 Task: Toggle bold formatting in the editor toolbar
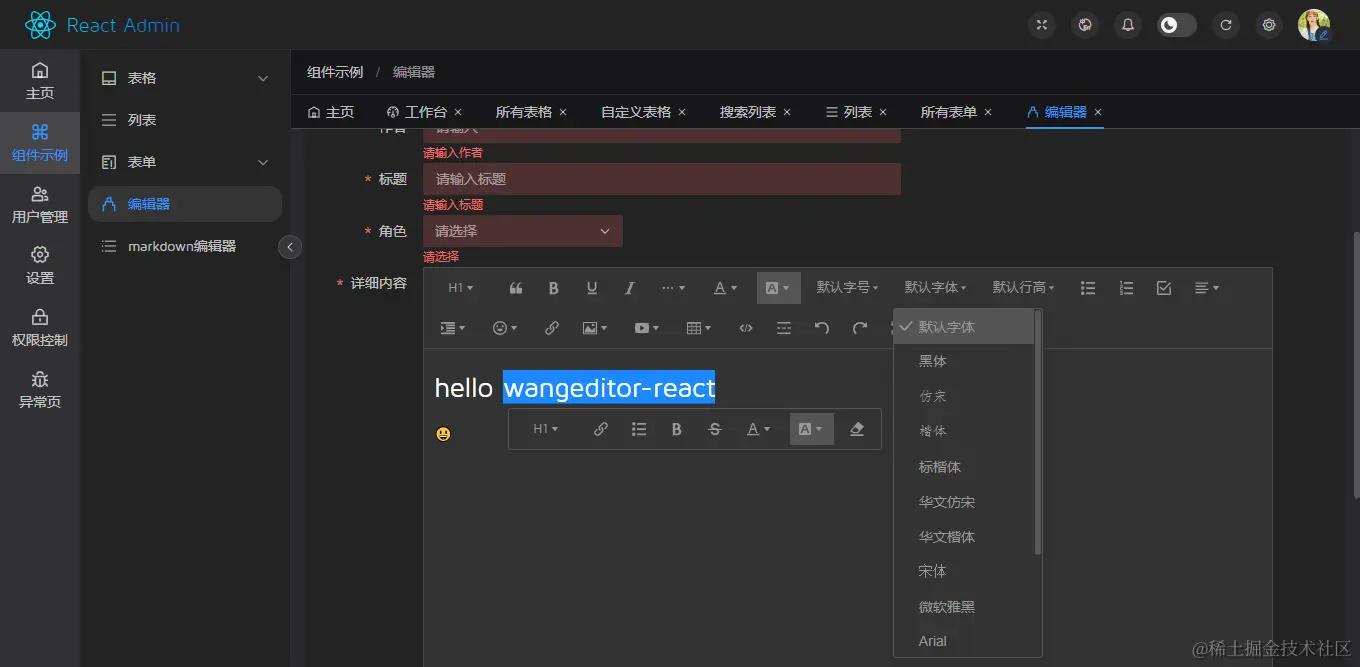[x=553, y=287]
